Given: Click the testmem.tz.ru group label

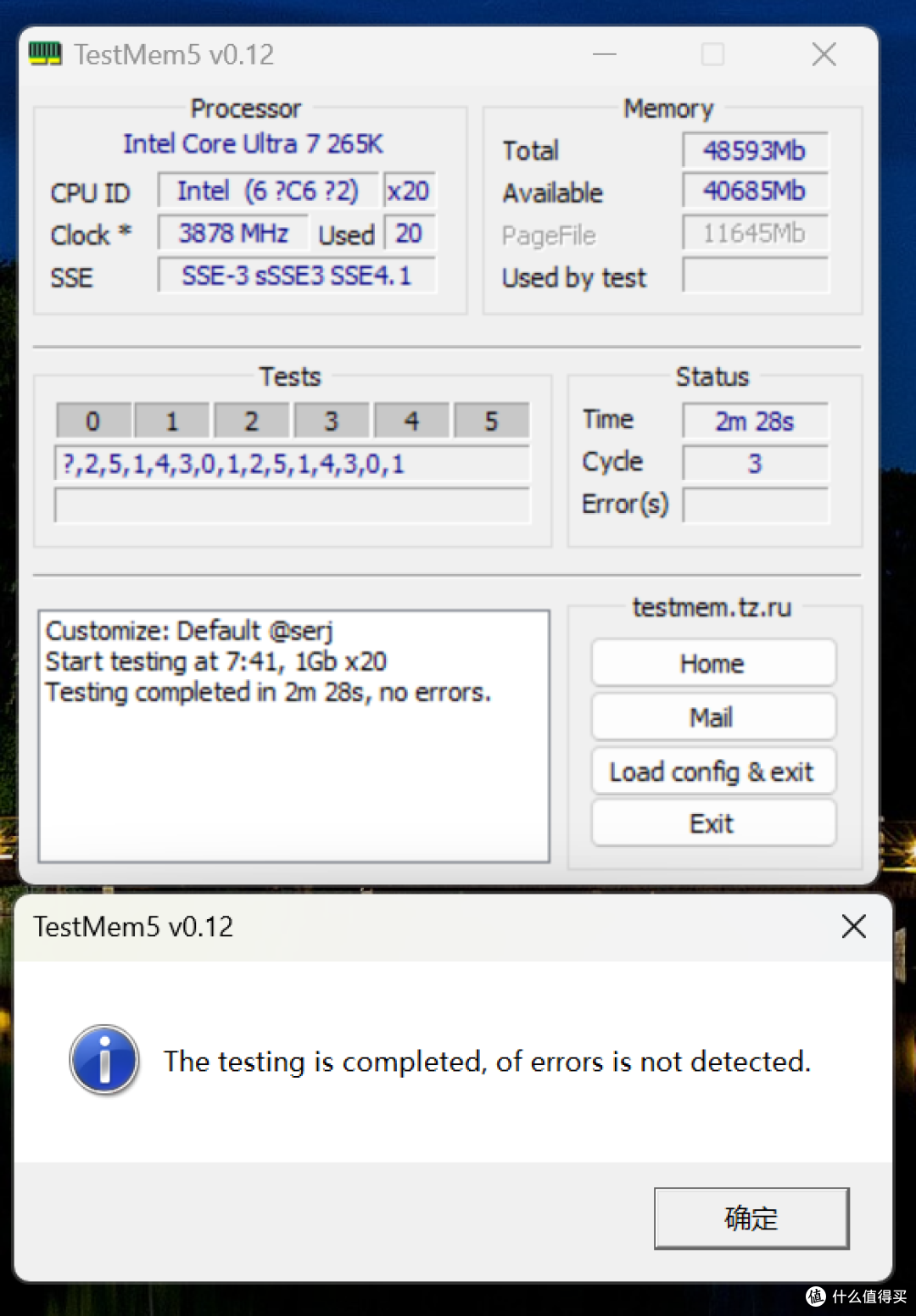Looking at the screenshot, I should 712,607.
